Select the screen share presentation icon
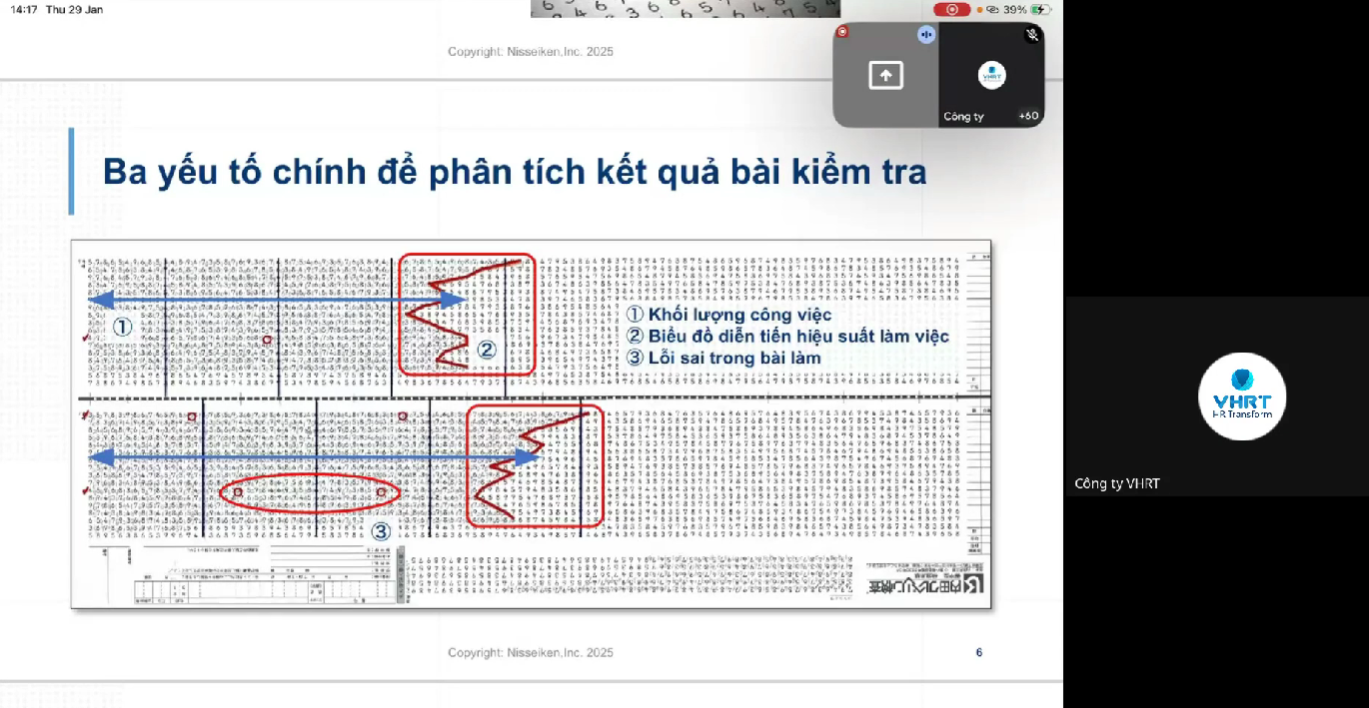Image resolution: width=1369 pixels, height=708 pixels. tap(886, 76)
